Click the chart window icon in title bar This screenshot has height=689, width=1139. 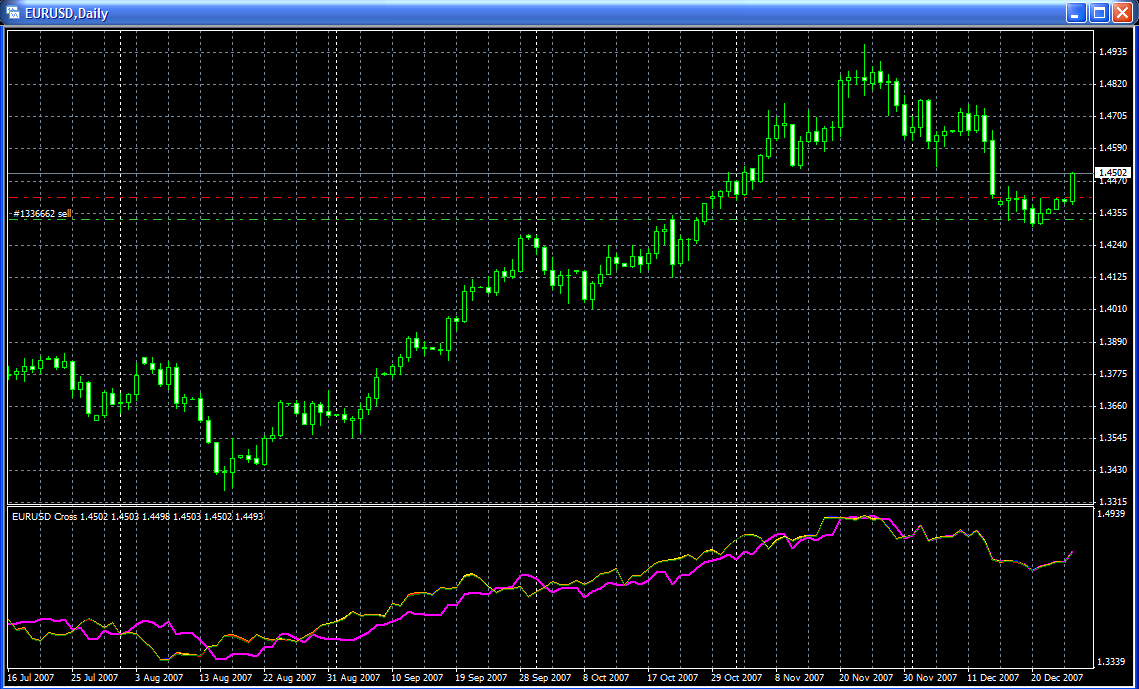click(x=14, y=13)
